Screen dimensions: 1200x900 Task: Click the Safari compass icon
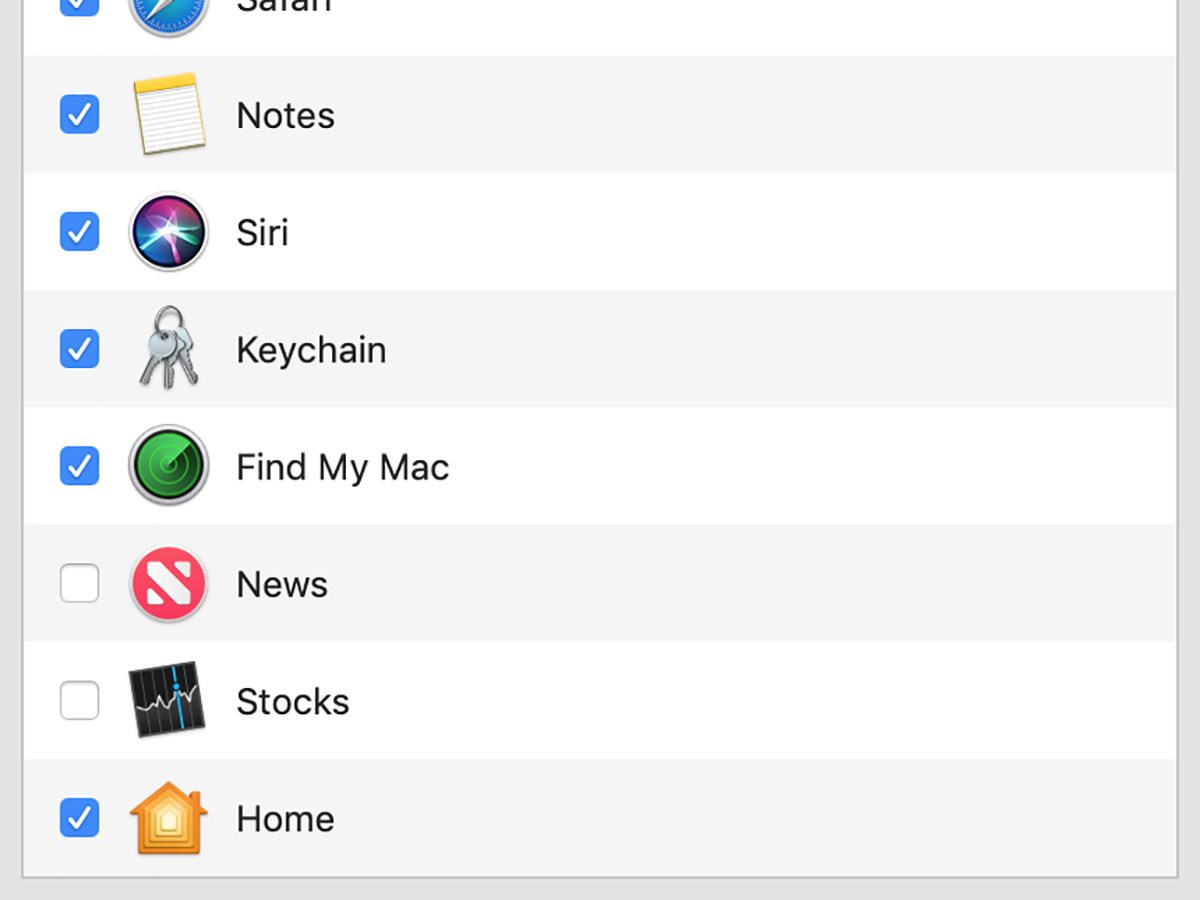pos(168,12)
